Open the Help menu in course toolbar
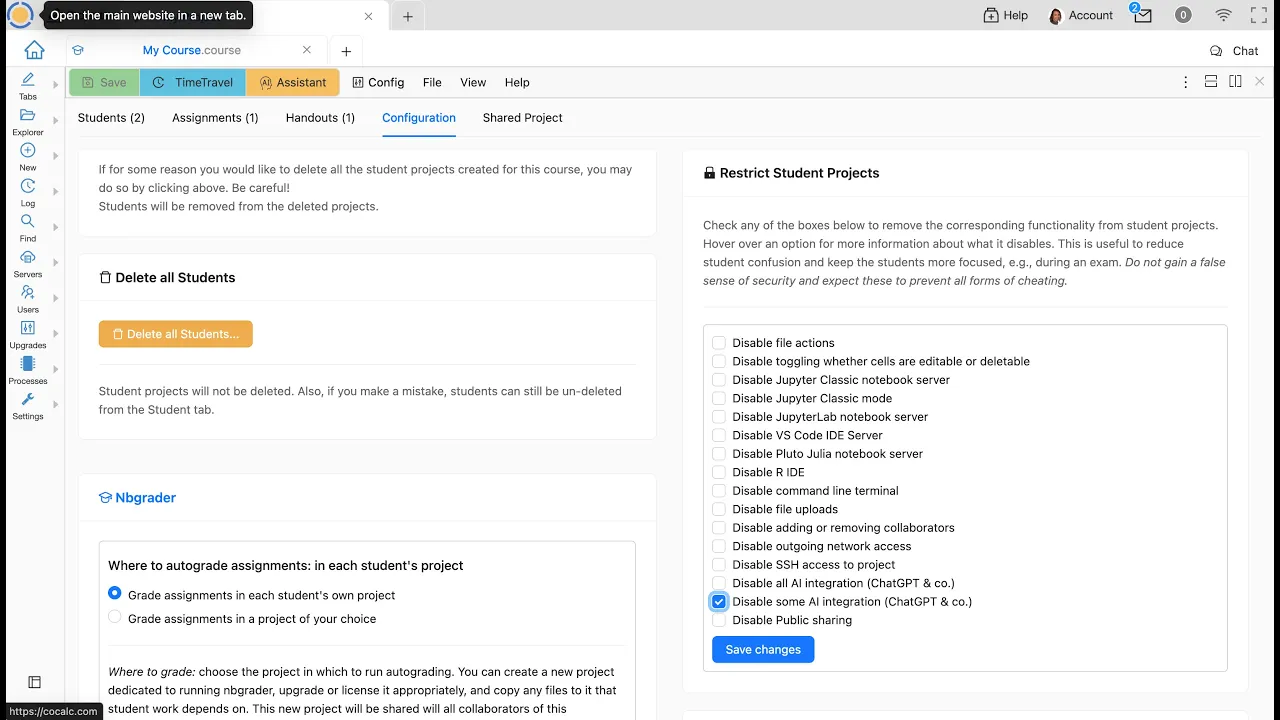This screenshot has height=720, width=1280. point(517,82)
